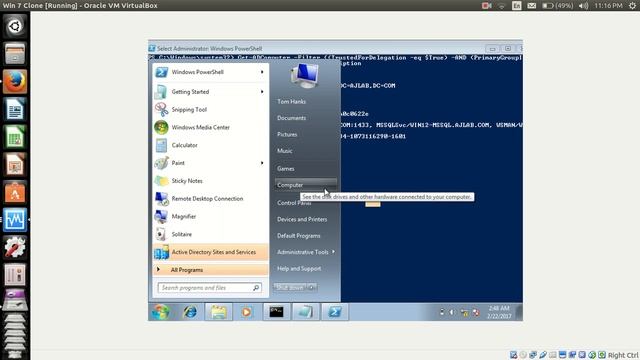Open Games link in Start menu
This screenshot has width=640, height=360.
(x=285, y=168)
